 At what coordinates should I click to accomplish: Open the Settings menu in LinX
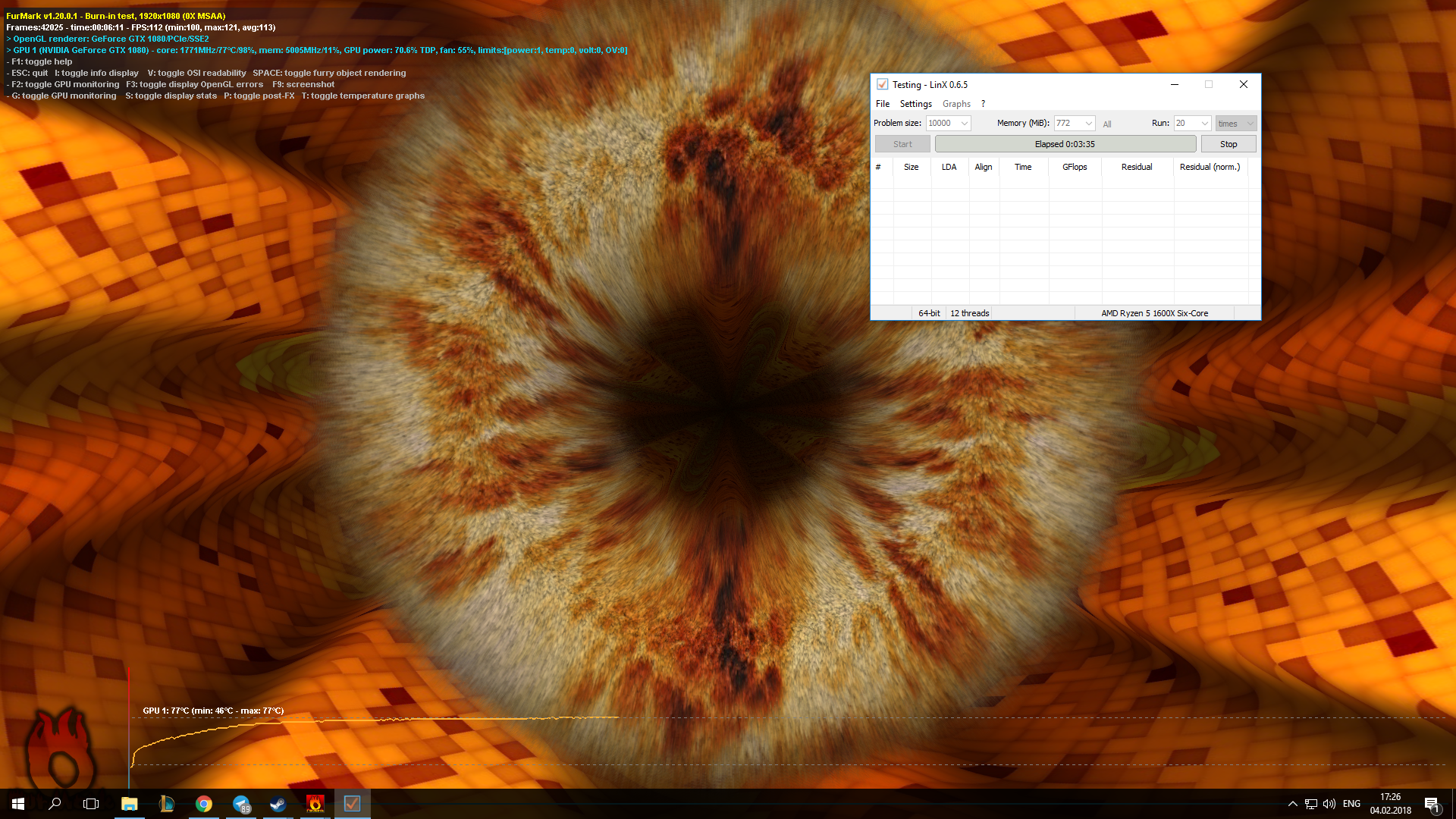pyautogui.click(x=915, y=104)
